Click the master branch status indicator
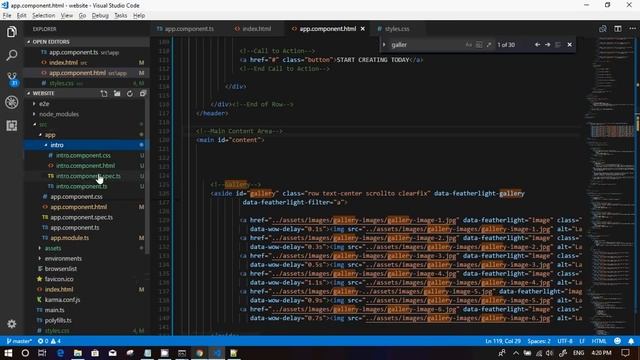The height and width of the screenshot is (360, 640). (19, 341)
